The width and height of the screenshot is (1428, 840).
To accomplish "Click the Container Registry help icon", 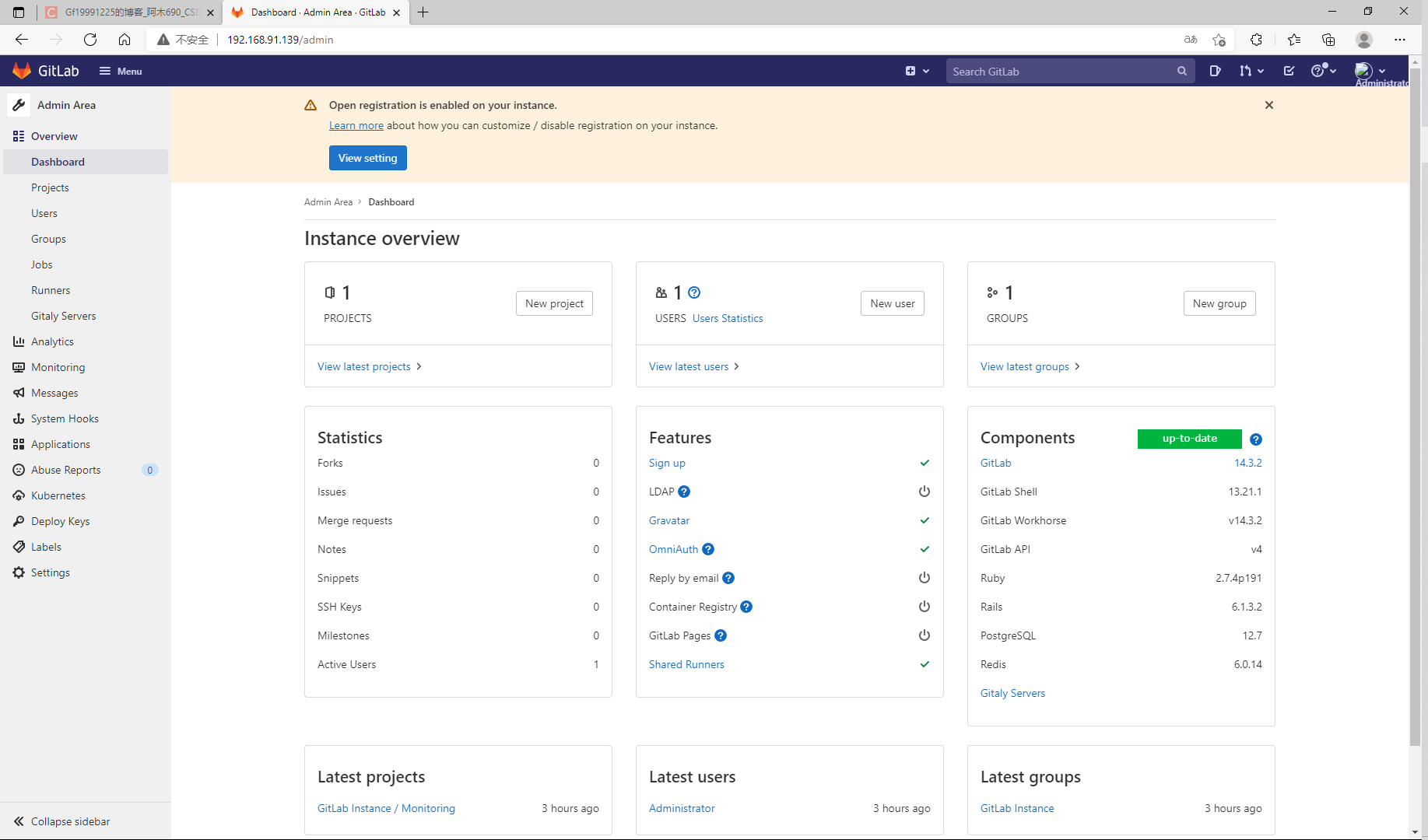I will pos(746,607).
